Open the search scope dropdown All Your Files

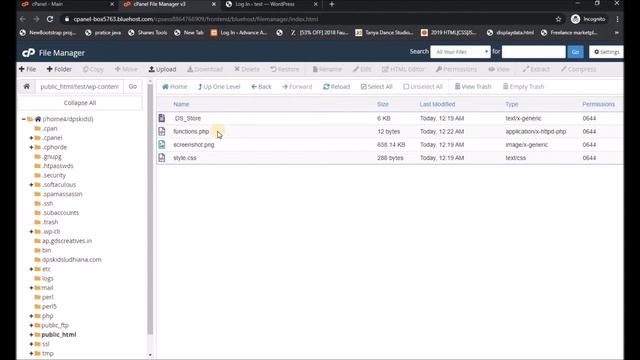tap(460, 52)
